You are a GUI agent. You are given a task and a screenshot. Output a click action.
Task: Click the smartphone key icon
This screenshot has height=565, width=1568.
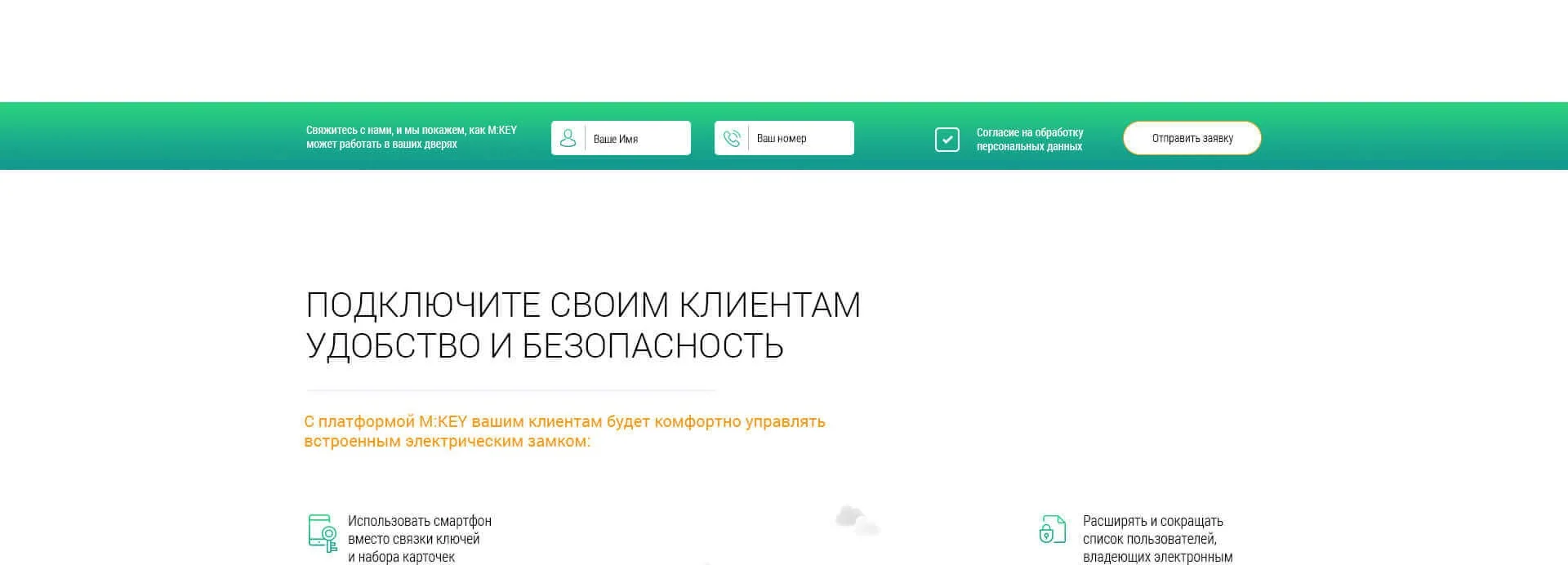tap(323, 533)
